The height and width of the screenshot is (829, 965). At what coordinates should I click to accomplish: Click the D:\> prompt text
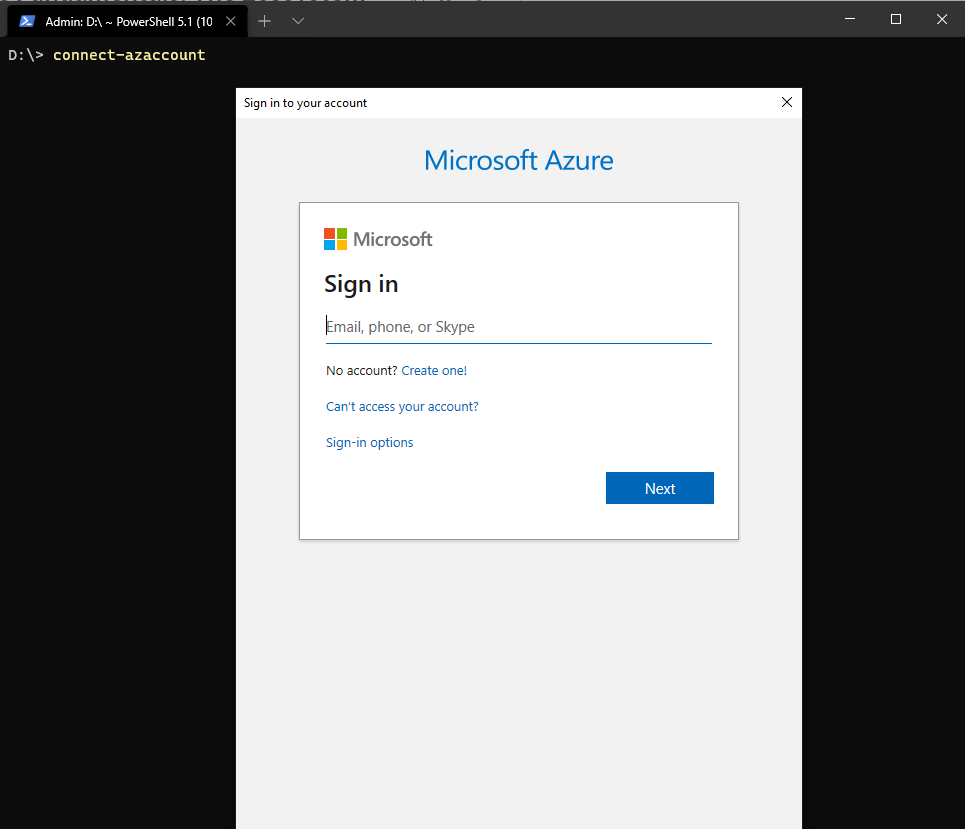click(26, 55)
